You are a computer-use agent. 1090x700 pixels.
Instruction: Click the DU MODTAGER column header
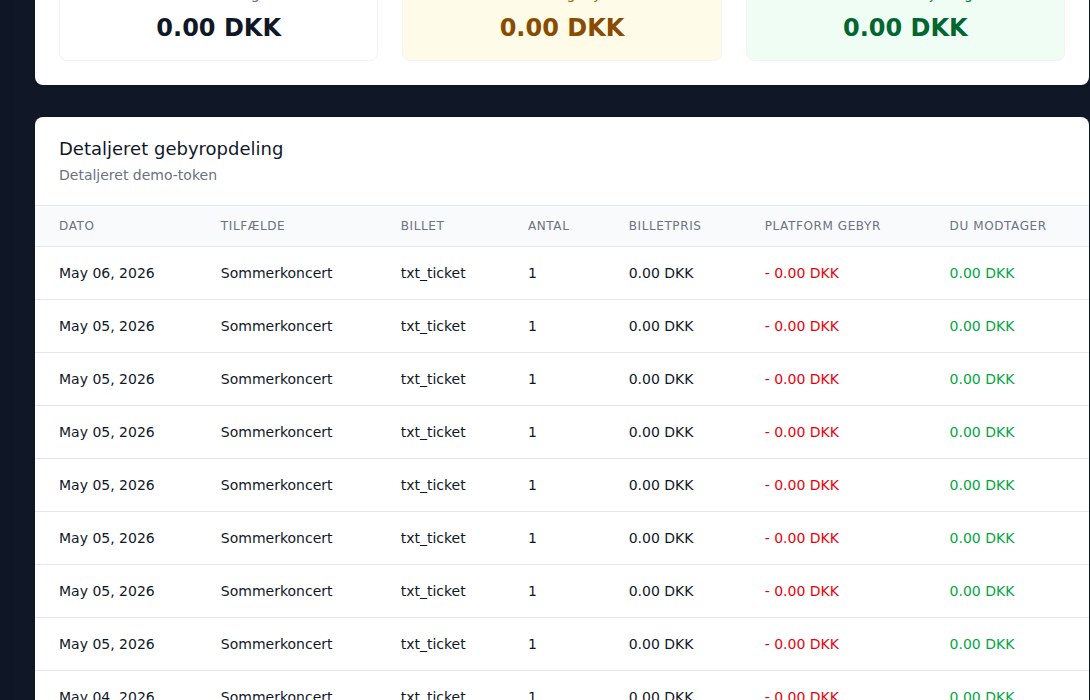pyautogui.click(x=998, y=226)
